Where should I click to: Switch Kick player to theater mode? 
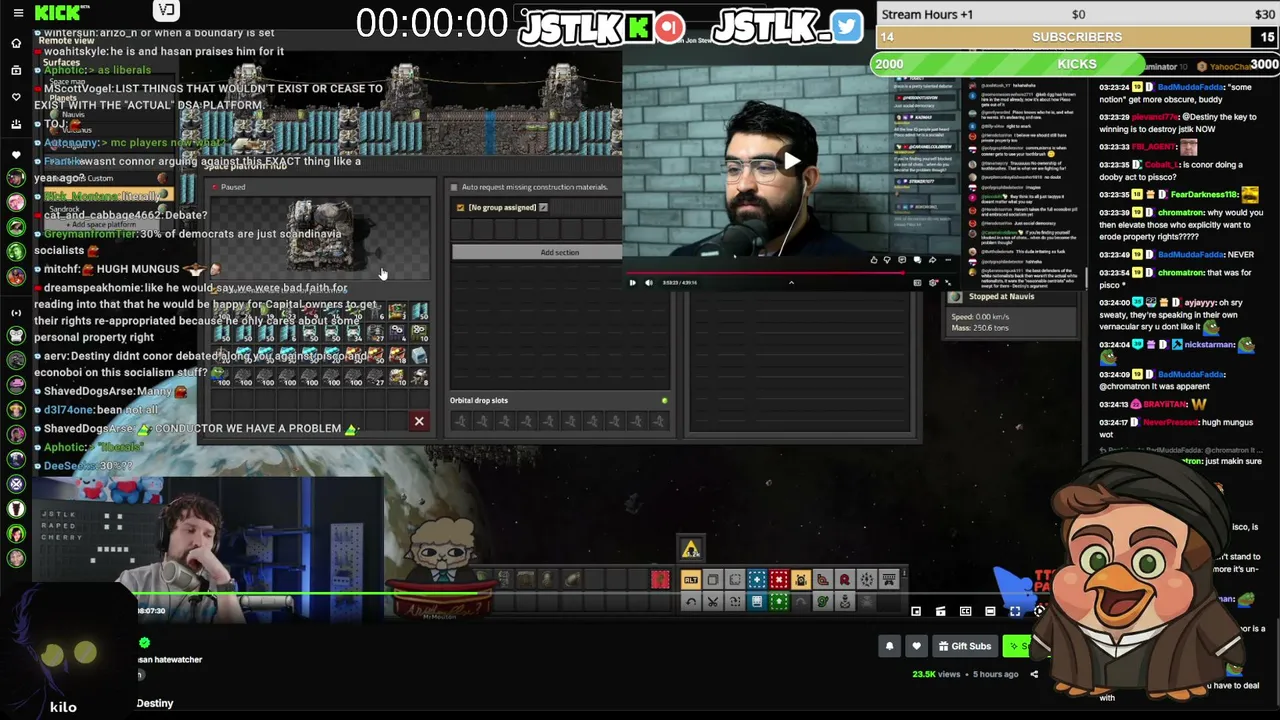(x=990, y=611)
